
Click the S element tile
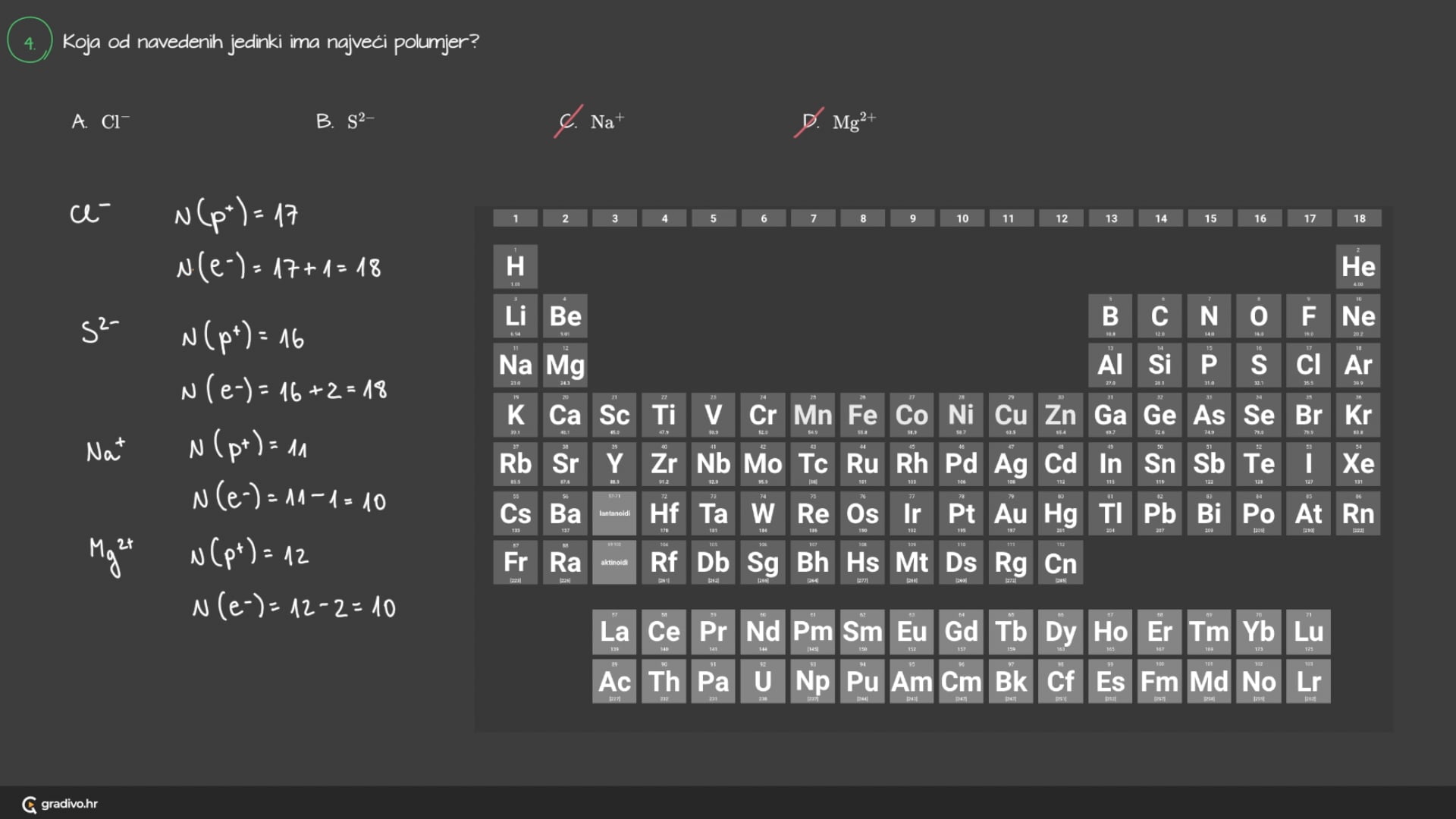coord(1259,366)
